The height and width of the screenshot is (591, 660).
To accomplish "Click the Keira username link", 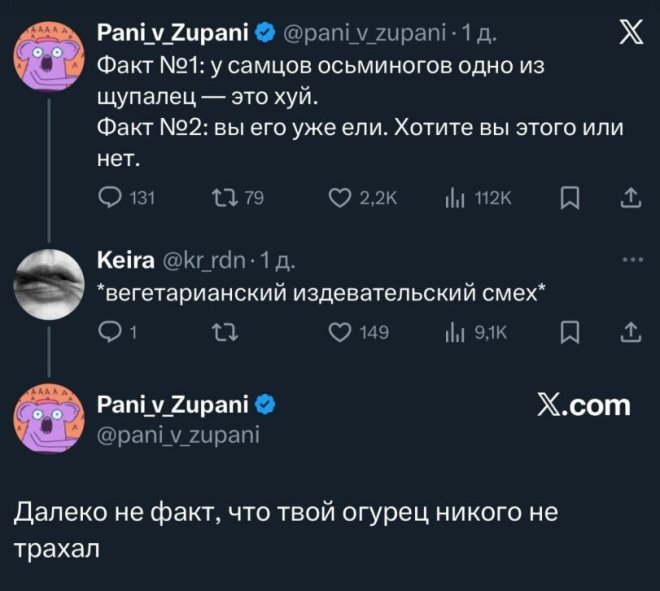I will 124,261.
